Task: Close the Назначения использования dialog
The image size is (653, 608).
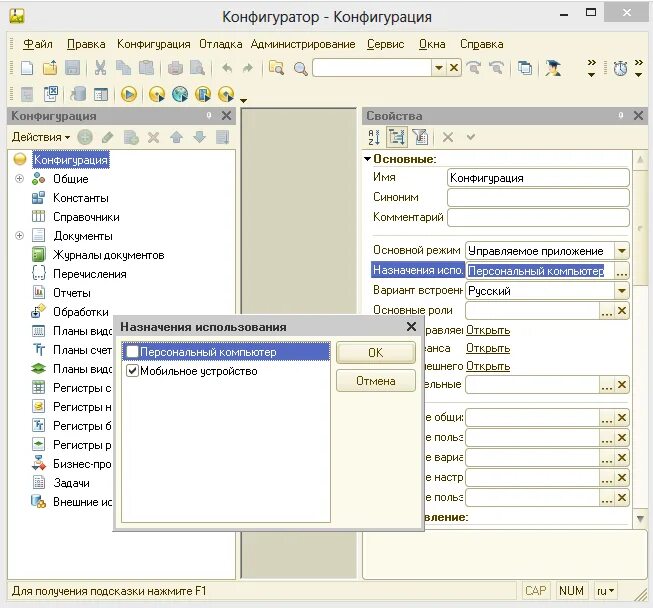Action: coord(411,326)
